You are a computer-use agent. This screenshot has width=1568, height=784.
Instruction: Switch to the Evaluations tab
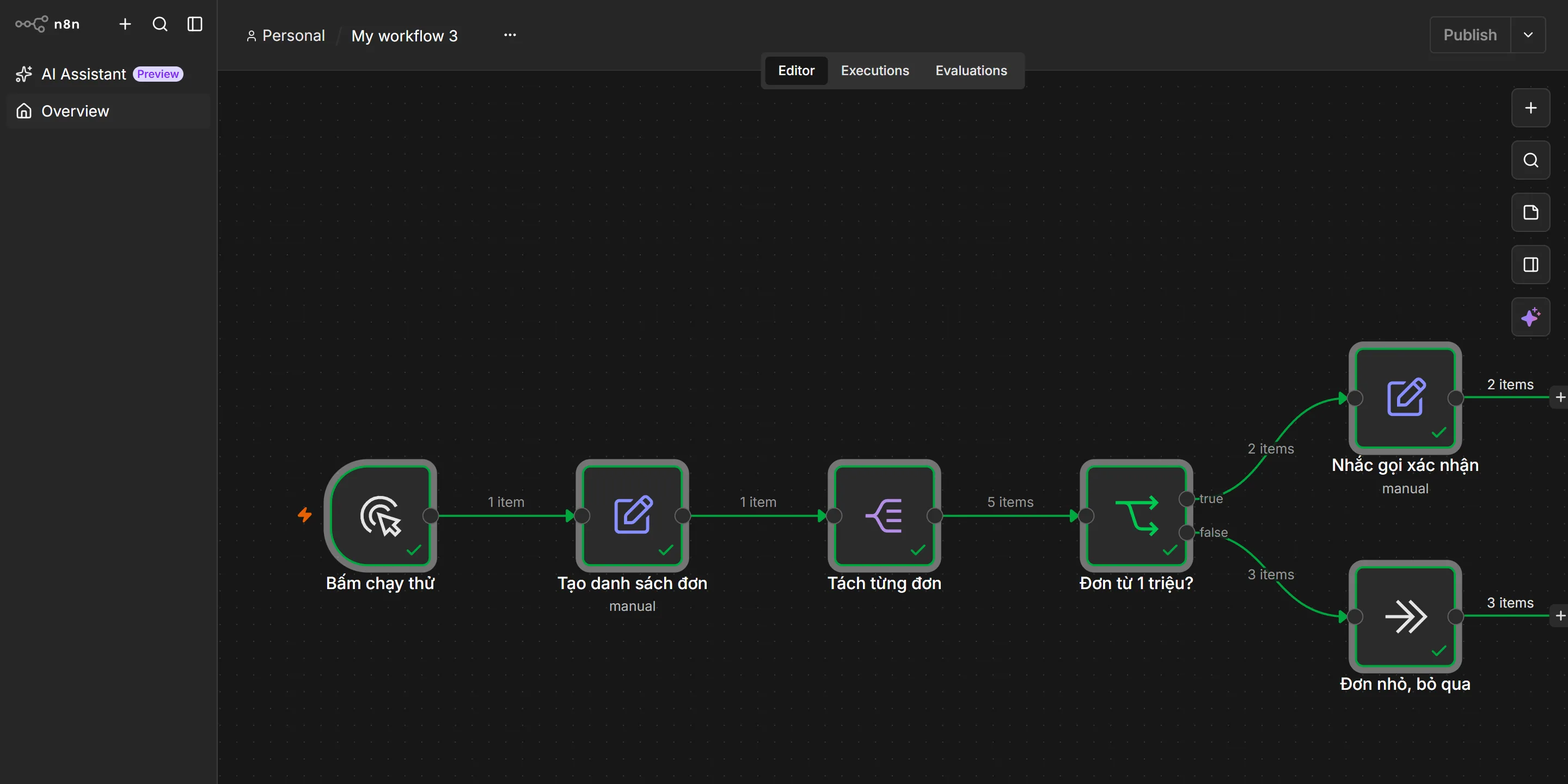971,71
